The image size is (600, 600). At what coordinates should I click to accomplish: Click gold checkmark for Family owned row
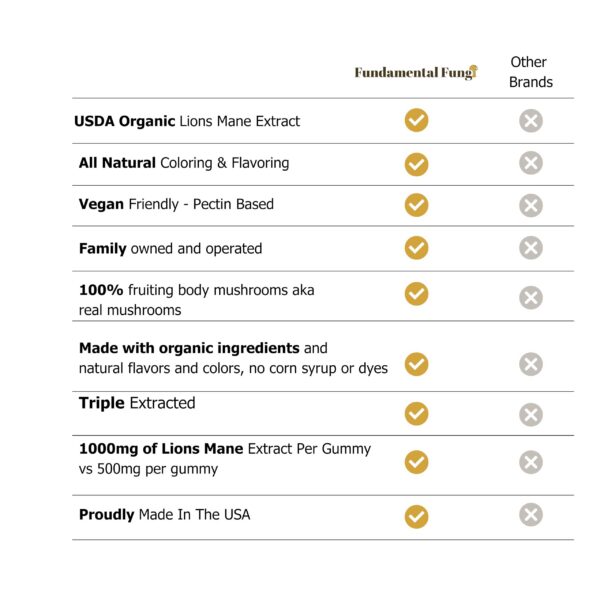tap(416, 247)
